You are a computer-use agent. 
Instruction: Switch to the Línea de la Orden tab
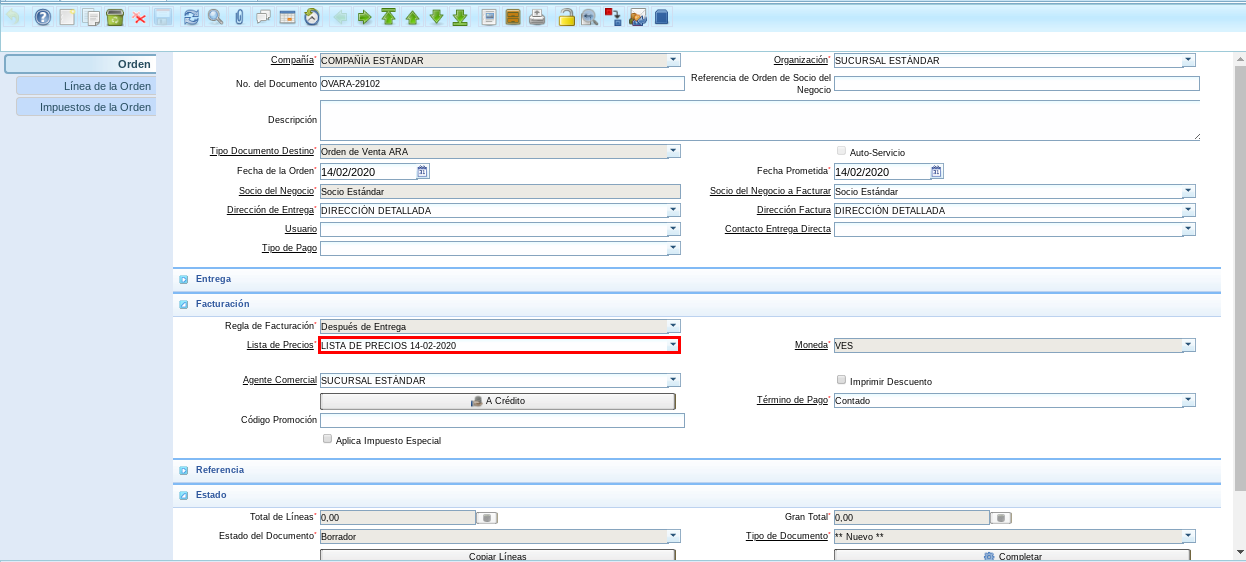(x=87, y=86)
